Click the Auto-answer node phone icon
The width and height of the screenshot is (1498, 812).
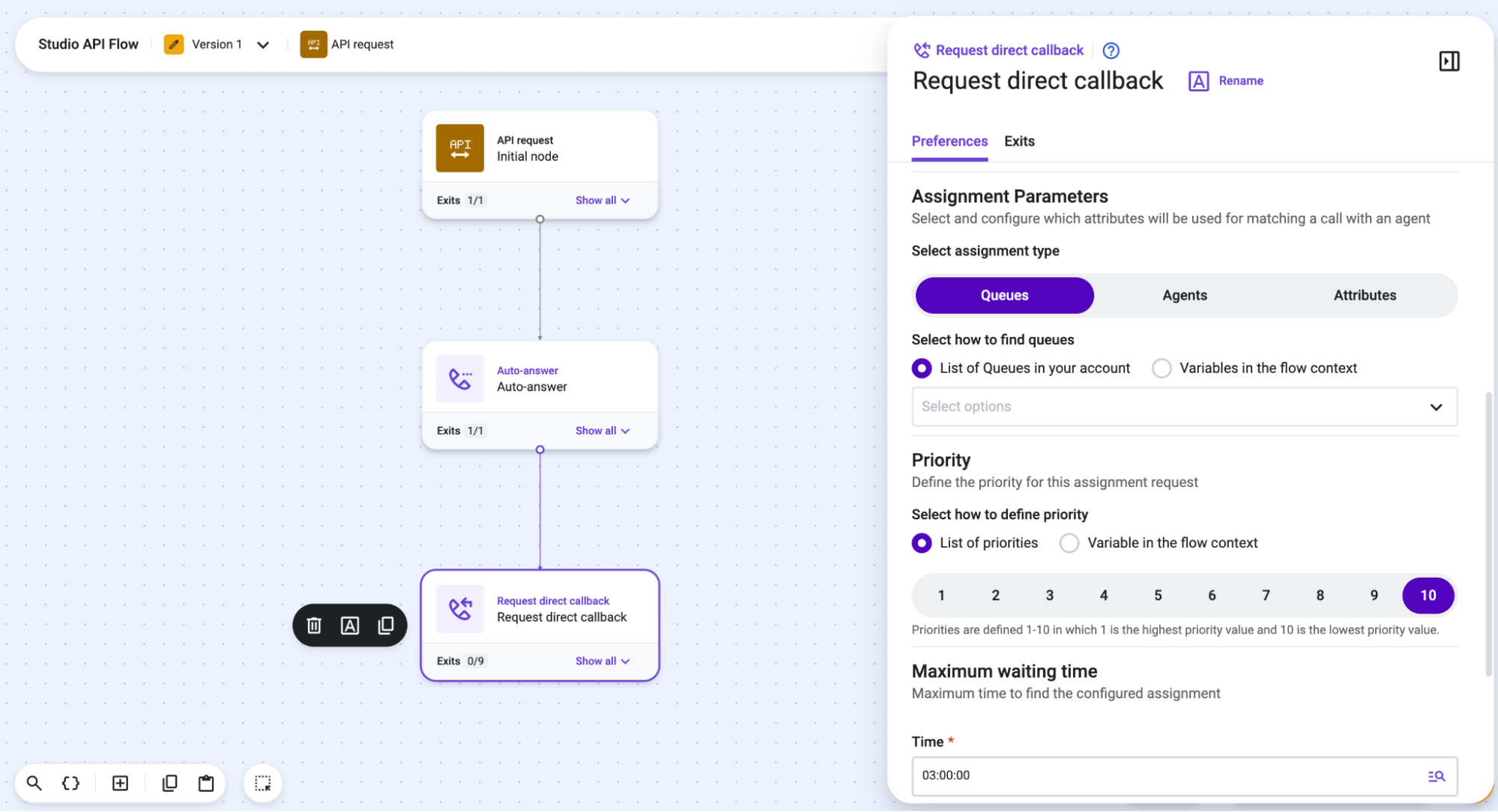460,379
